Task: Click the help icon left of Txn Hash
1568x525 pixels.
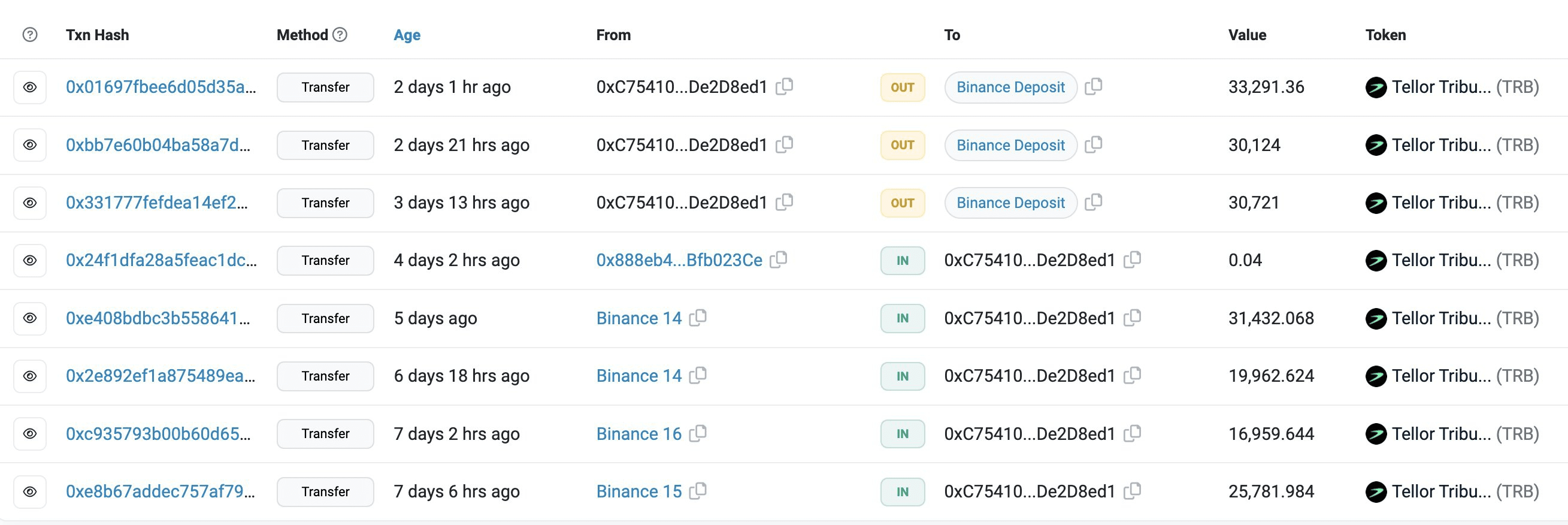Action: [30, 35]
